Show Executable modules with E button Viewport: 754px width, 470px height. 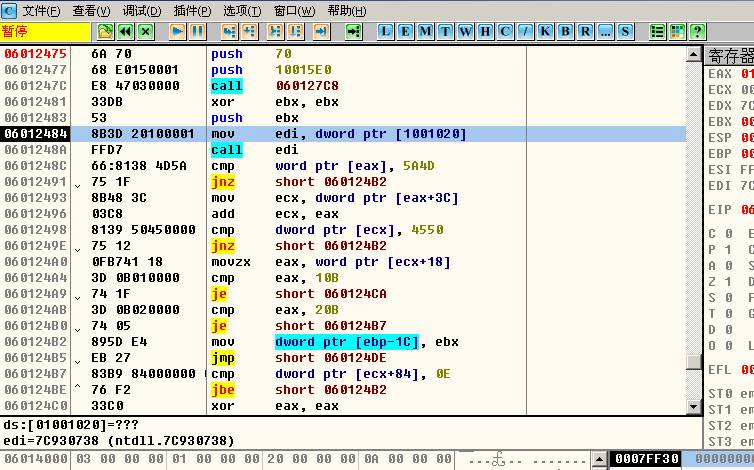[405, 32]
